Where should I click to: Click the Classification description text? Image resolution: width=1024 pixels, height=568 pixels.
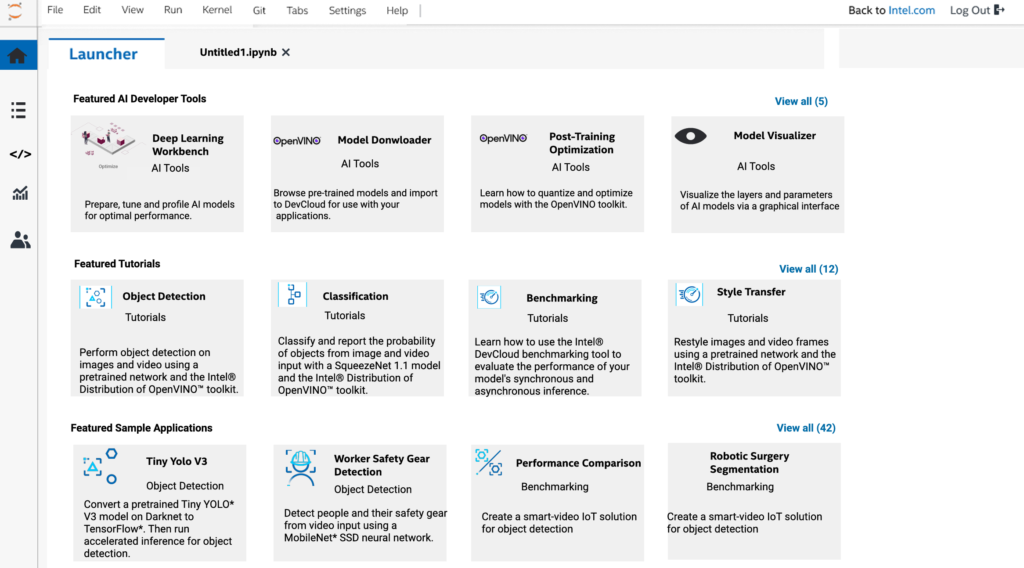[x=359, y=366]
